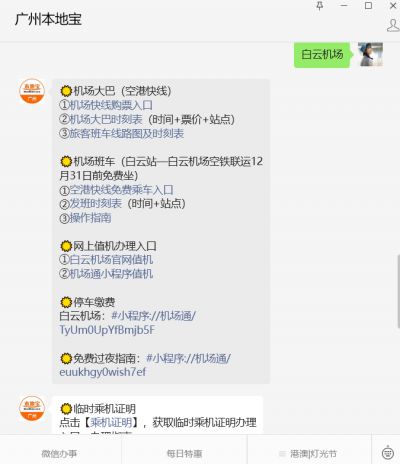Open the 空港快线免费乘车入口 link
The width and height of the screenshot is (400, 464).
[x=121, y=190]
